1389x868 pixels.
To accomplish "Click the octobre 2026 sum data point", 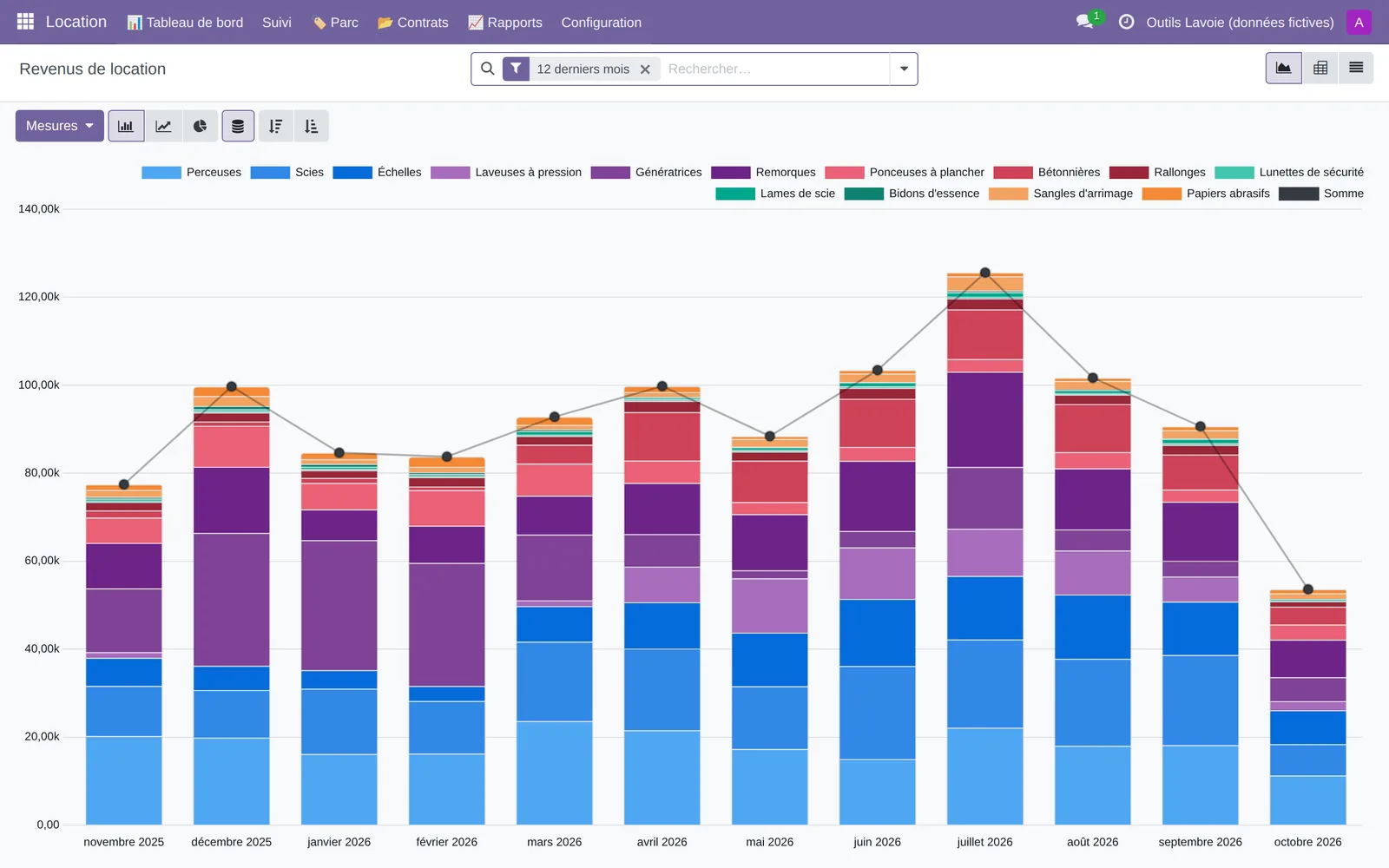I will point(1308,589).
